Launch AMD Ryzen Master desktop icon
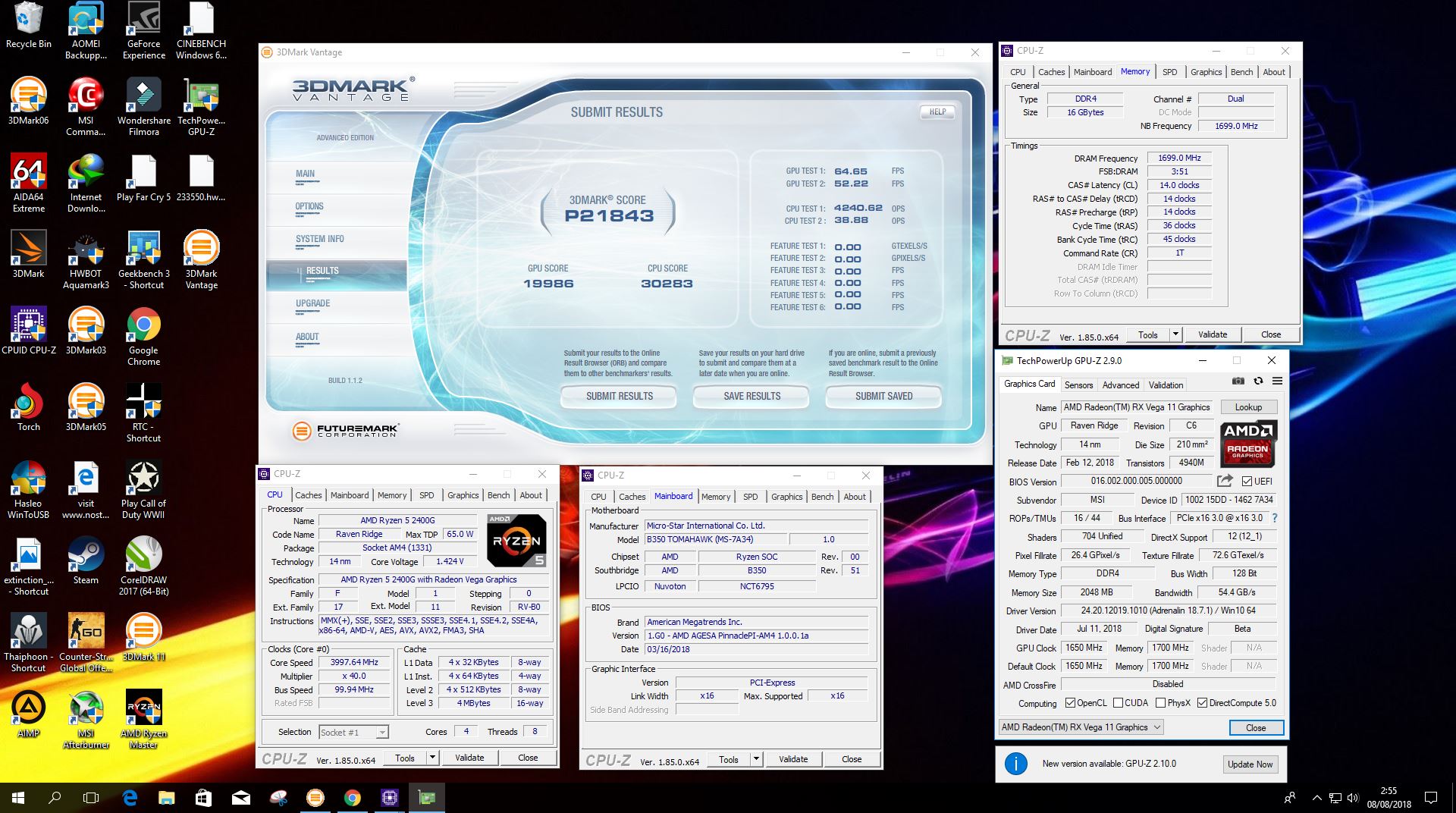 coord(143,719)
